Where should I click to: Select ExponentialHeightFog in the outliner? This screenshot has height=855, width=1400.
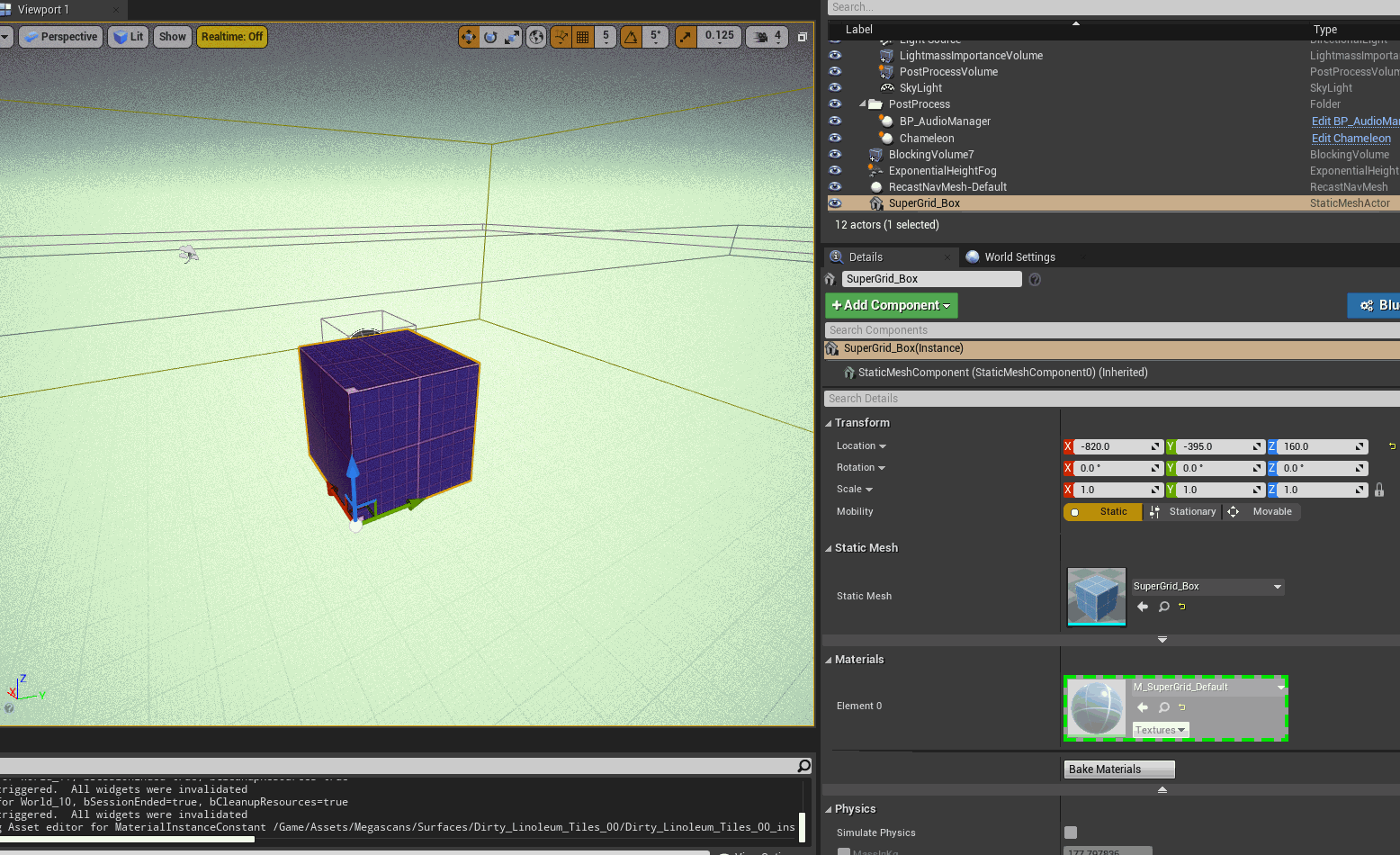tap(942, 171)
